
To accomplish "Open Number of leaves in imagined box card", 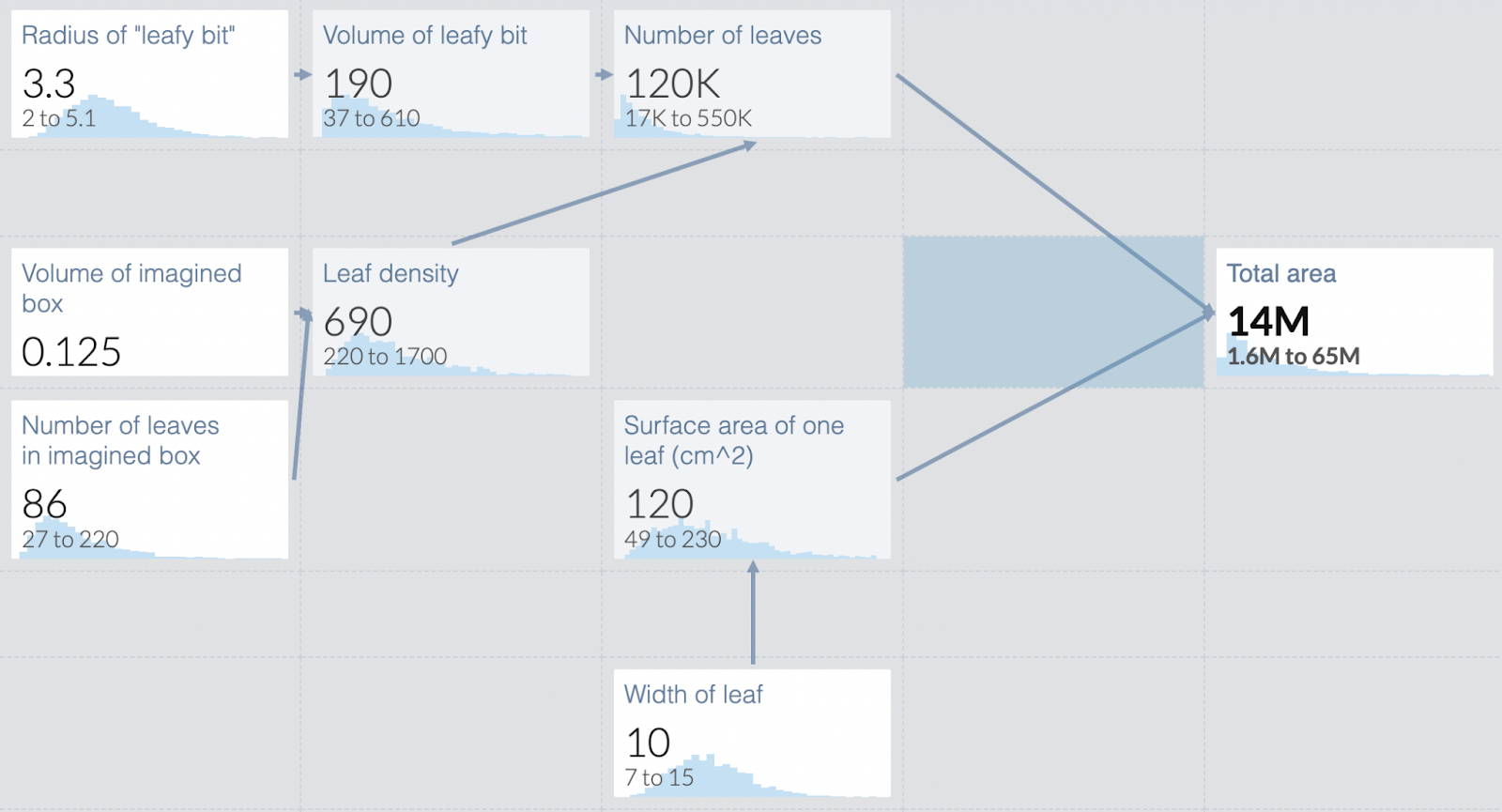I will pyautogui.click(x=149, y=480).
